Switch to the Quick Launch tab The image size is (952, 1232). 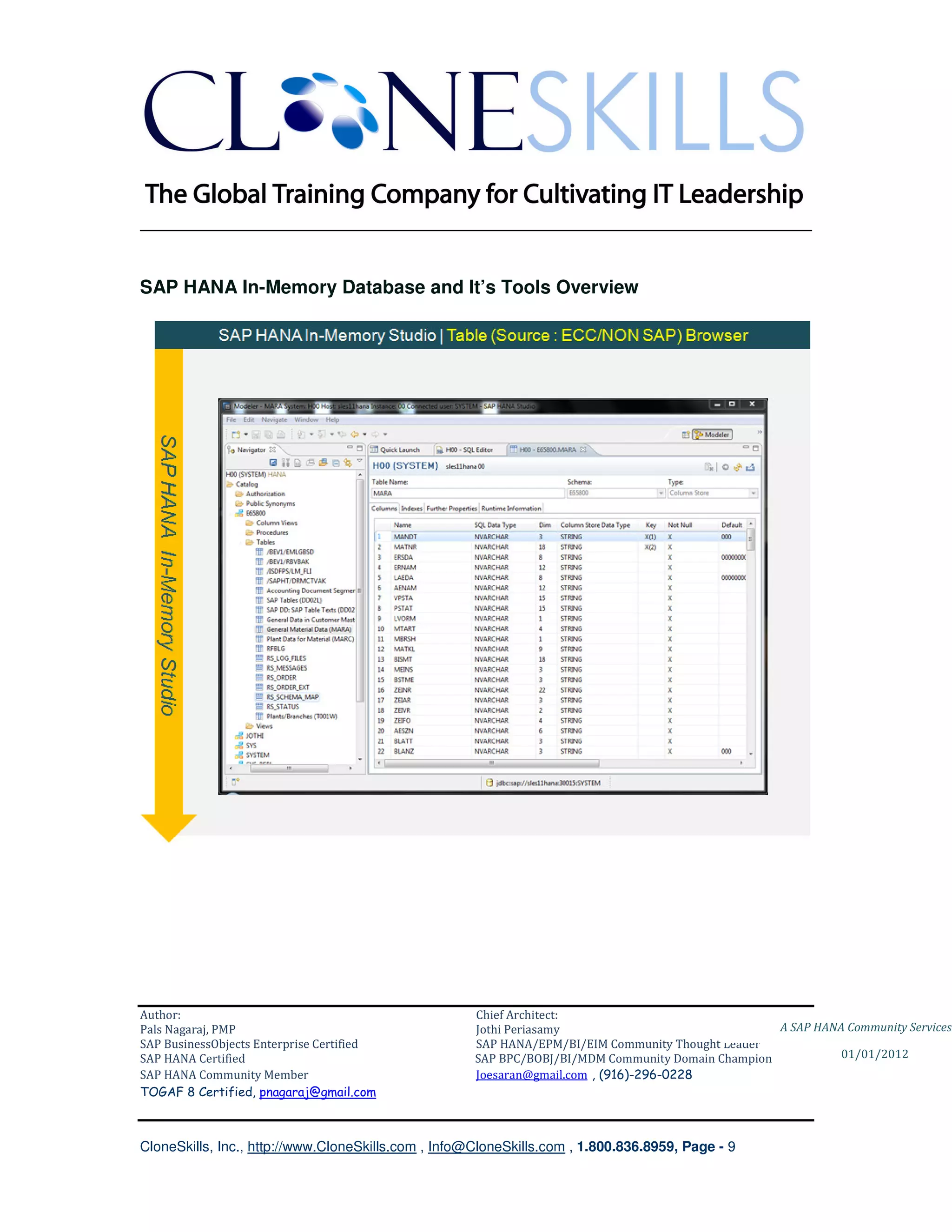396,450
